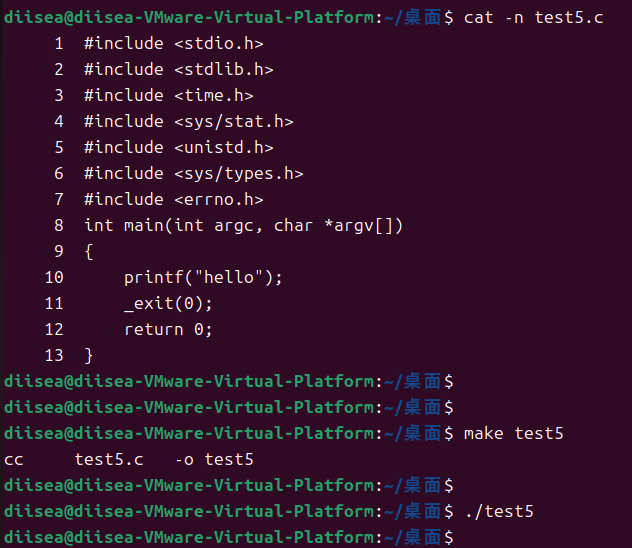Click the 'cc test5.c -o test5' output line
This screenshot has width=632, height=548.
(129, 460)
